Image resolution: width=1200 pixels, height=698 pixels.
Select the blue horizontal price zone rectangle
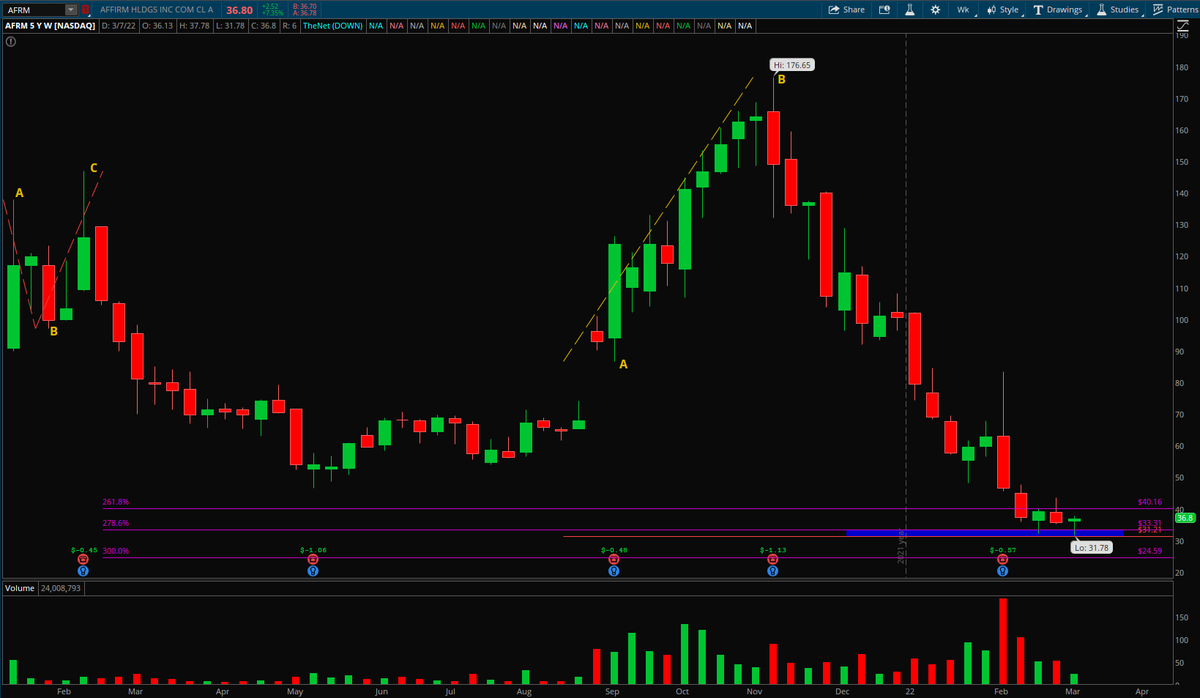[984, 532]
